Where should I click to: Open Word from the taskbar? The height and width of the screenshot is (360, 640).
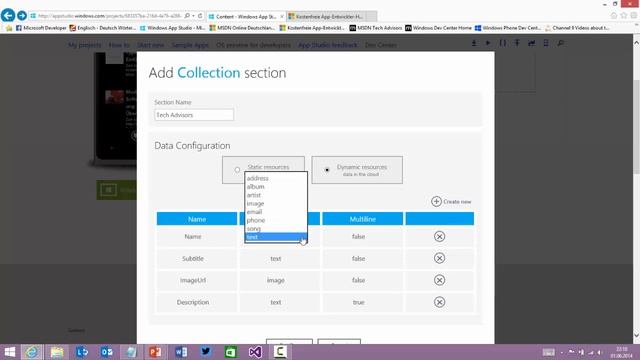pos(181,352)
